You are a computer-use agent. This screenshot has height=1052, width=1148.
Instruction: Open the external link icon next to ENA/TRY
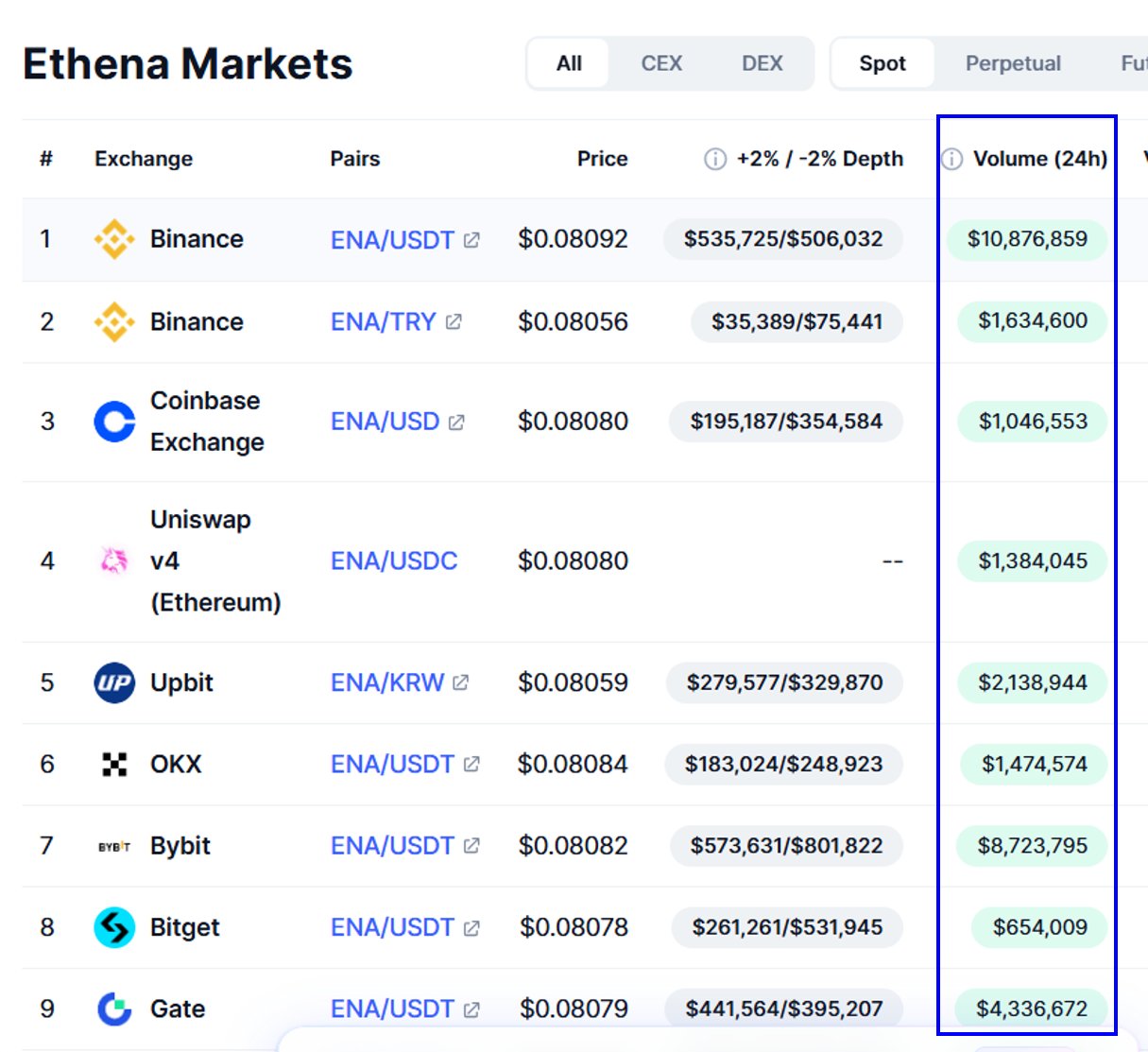(x=454, y=322)
